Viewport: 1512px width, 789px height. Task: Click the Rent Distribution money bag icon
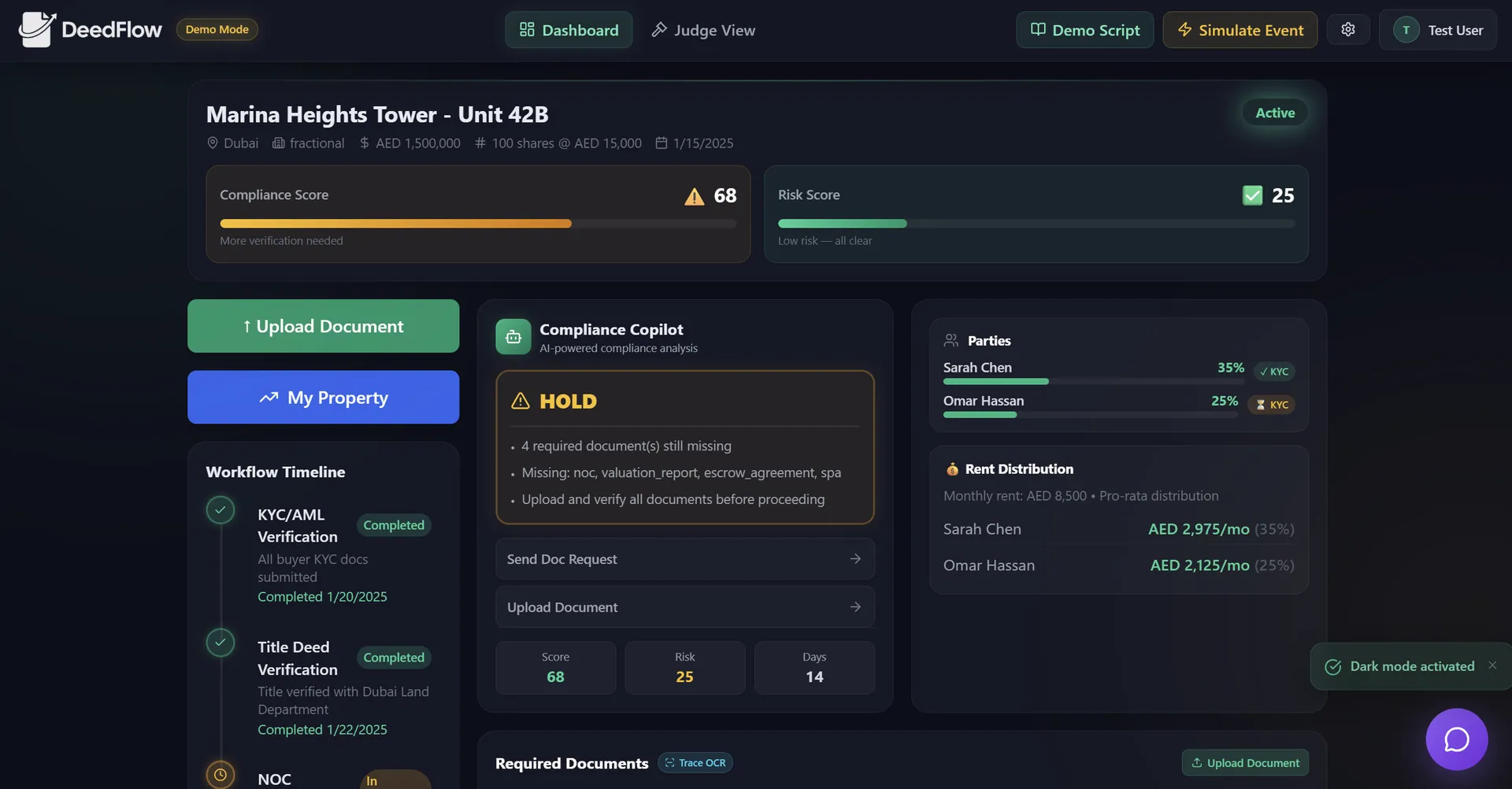(952, 469)
